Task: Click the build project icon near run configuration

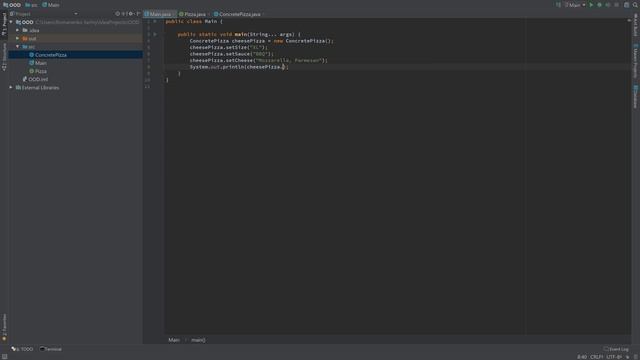Action: [558, 5]
